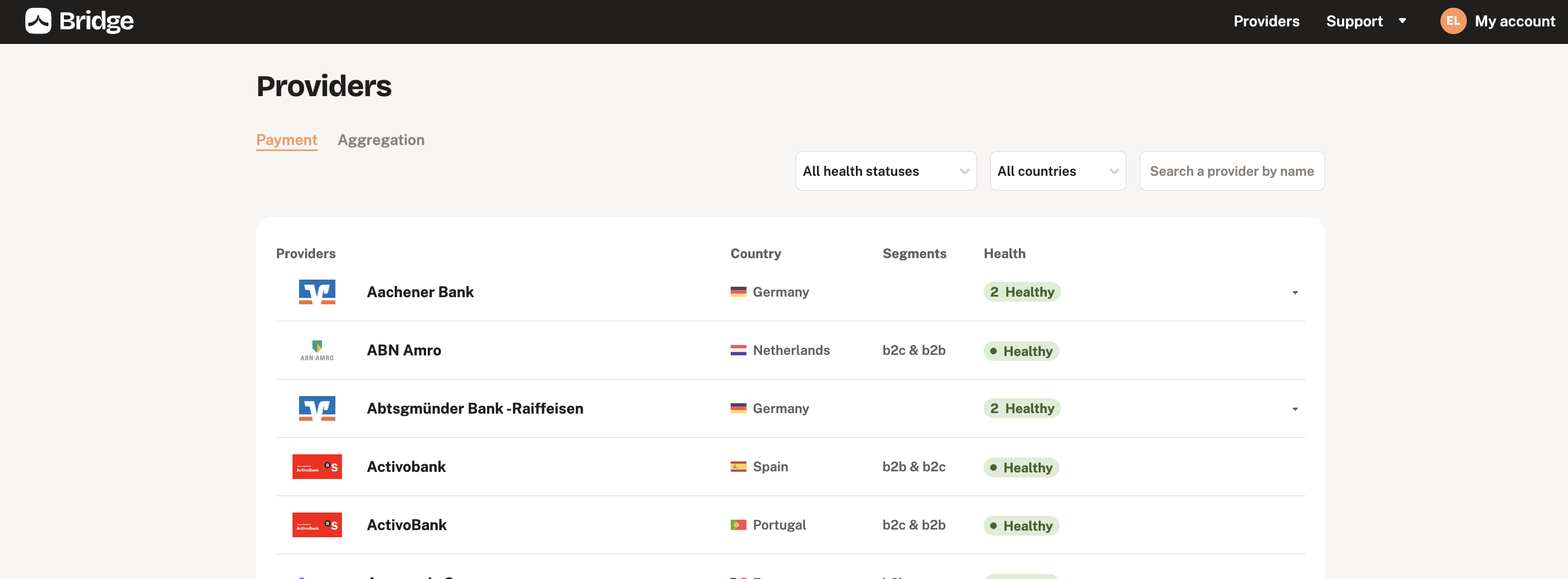Click the b2b & b2c segment for Activobank
1568x579 pixels.
click(x=914, y=466)
